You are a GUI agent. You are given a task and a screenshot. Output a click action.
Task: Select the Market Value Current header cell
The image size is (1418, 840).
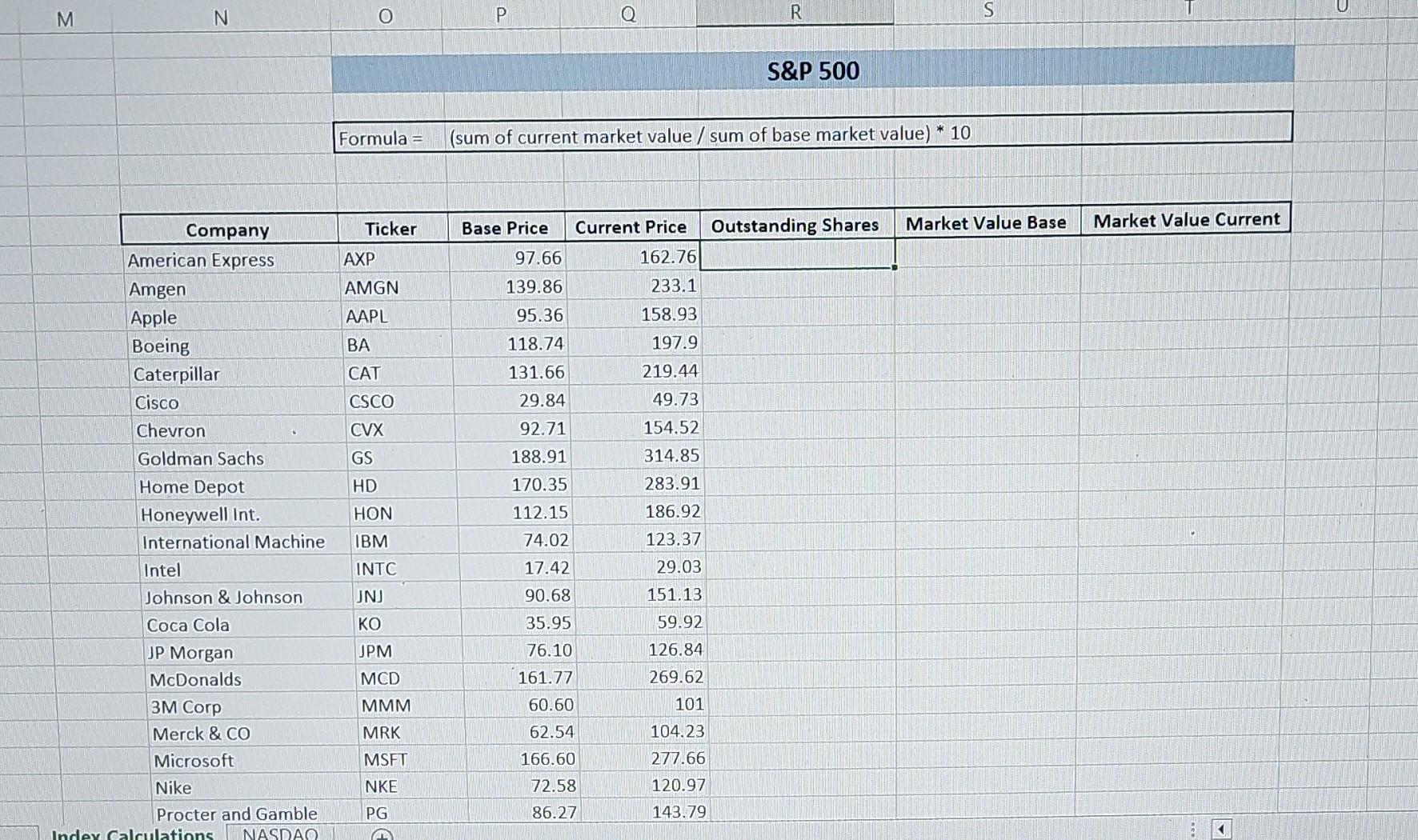point(1187,219)
